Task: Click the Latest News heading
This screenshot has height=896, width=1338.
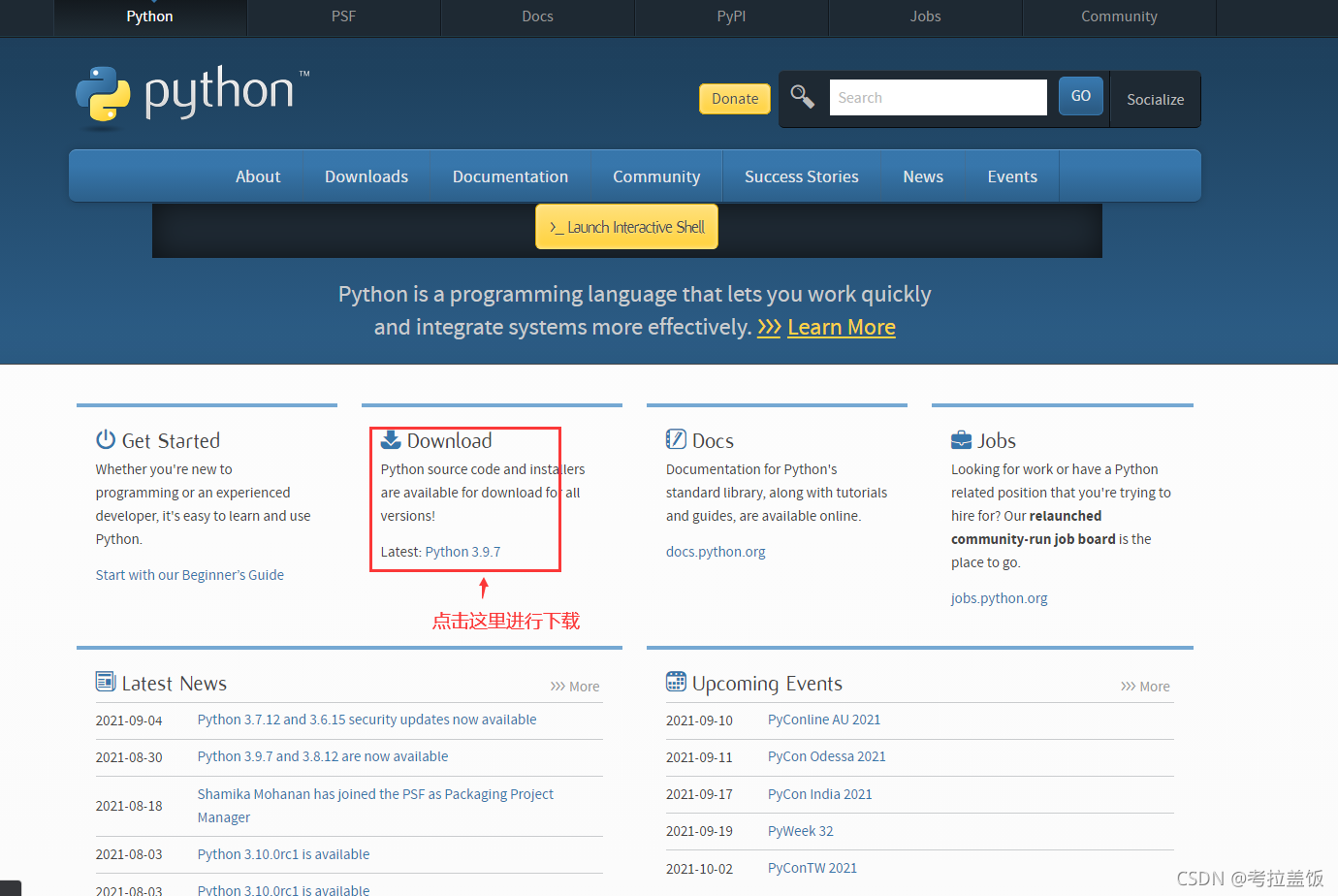Action: click(175, 684)
